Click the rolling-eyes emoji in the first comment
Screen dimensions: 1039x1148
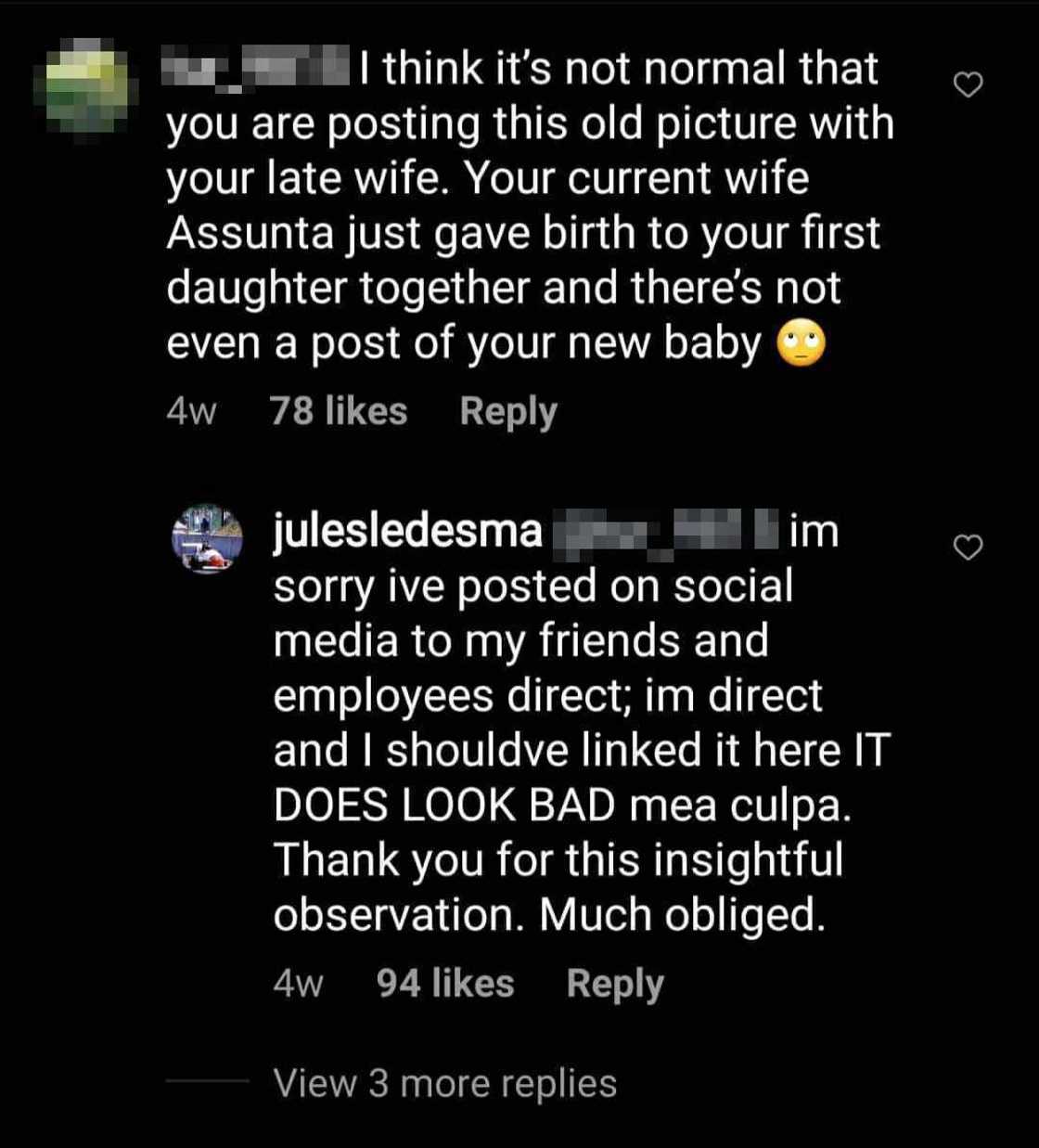[803, 344]
